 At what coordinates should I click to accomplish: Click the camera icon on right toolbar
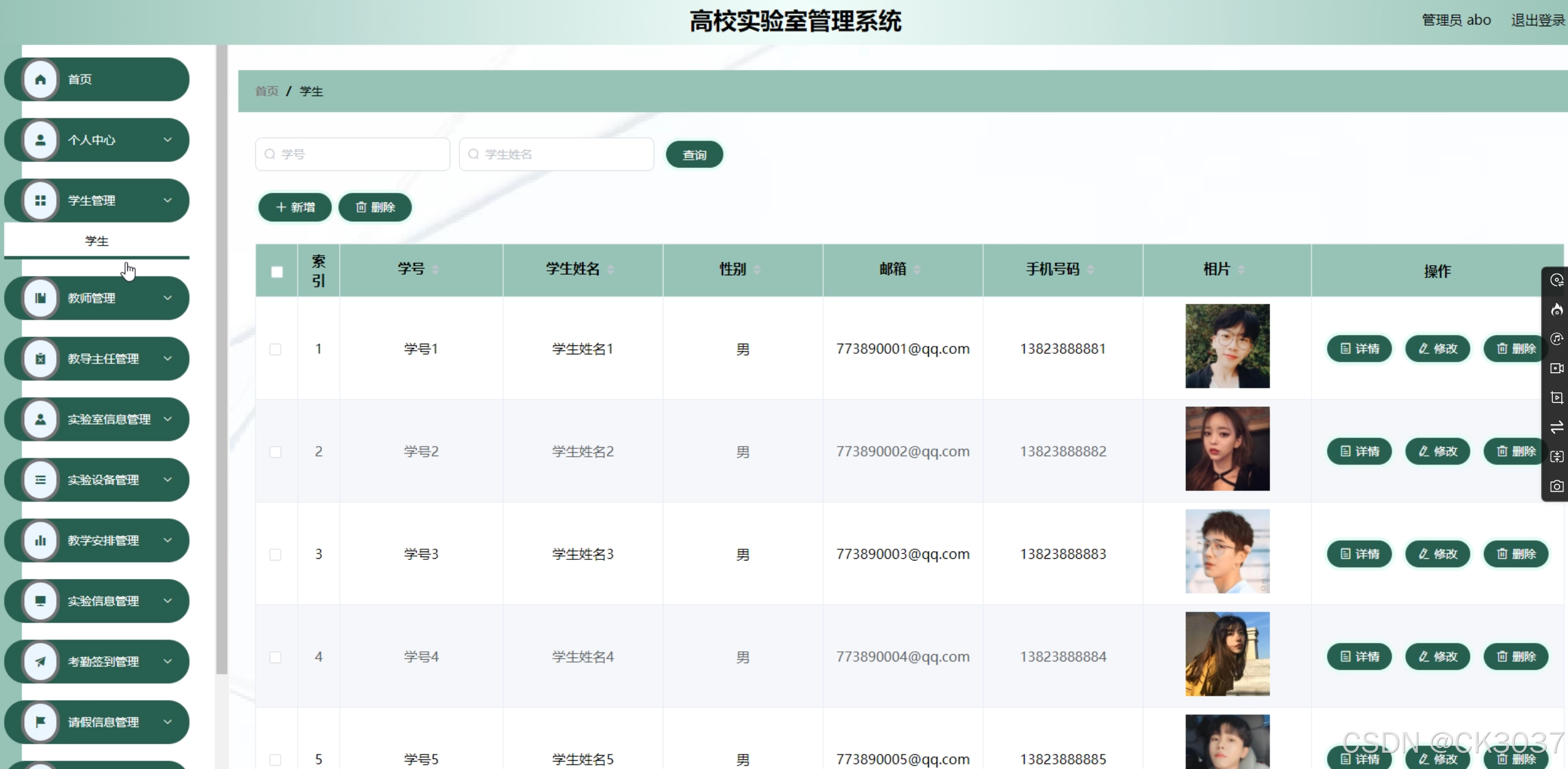click(1556, 487)
